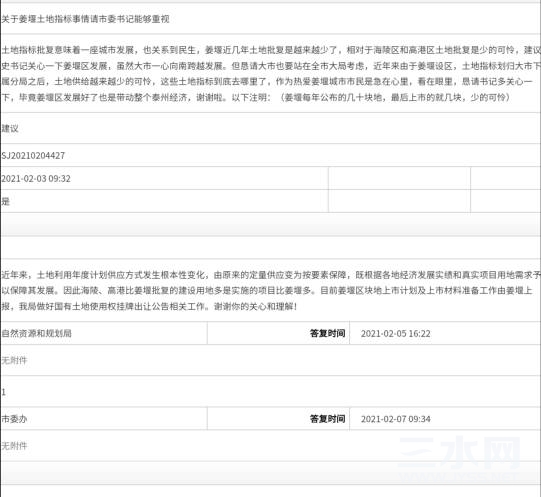Image resolution: width=541 pixels, height=497 pixels.
Task: Click the gray separator bar below 是
Action: [x=270, y=224]
